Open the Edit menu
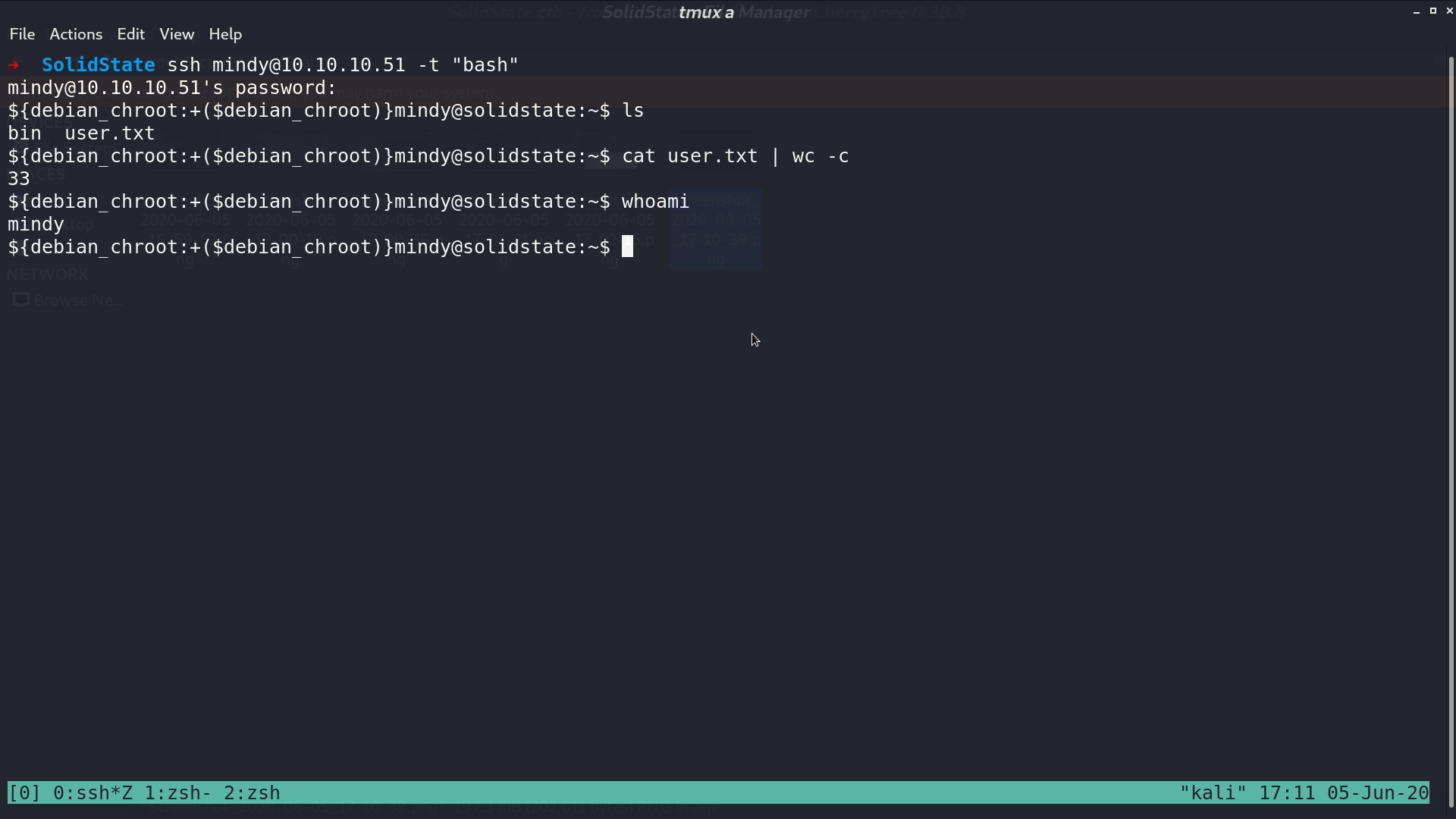This screenshot has width=1456, height=819. click(x=130, y=34)
